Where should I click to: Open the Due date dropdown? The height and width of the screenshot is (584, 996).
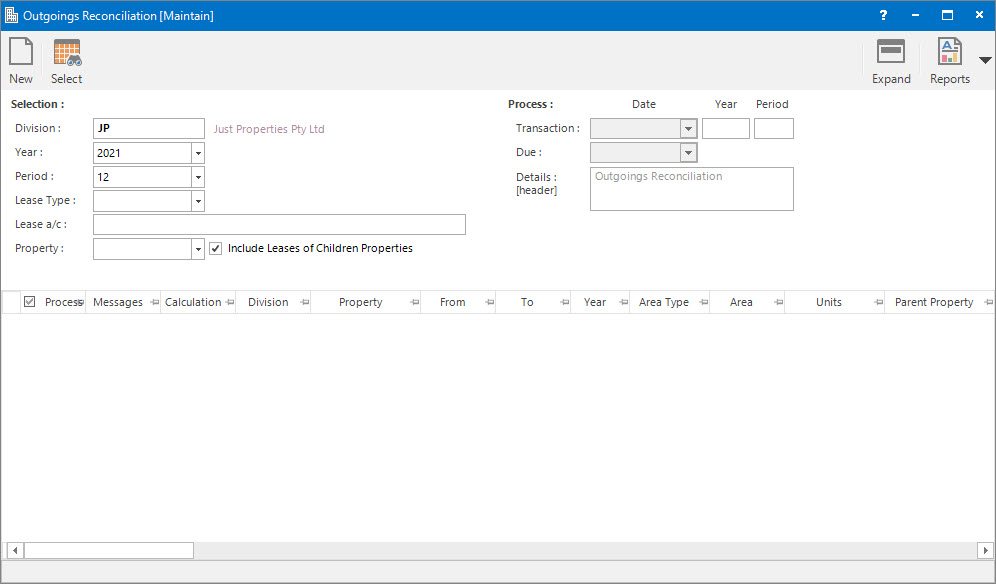[x=688, y=153]
